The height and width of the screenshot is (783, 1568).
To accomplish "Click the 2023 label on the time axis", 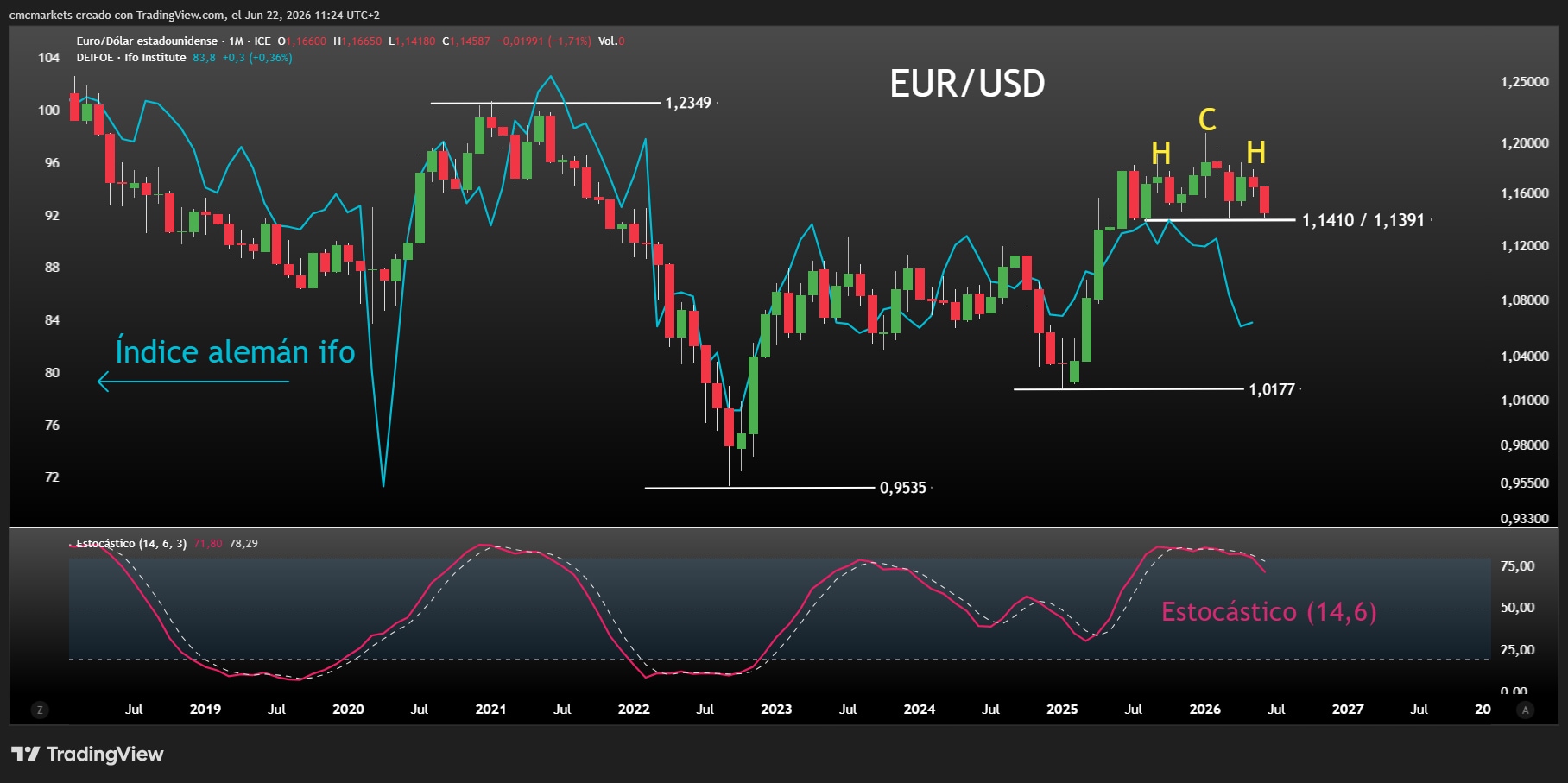I will (776, 709).
